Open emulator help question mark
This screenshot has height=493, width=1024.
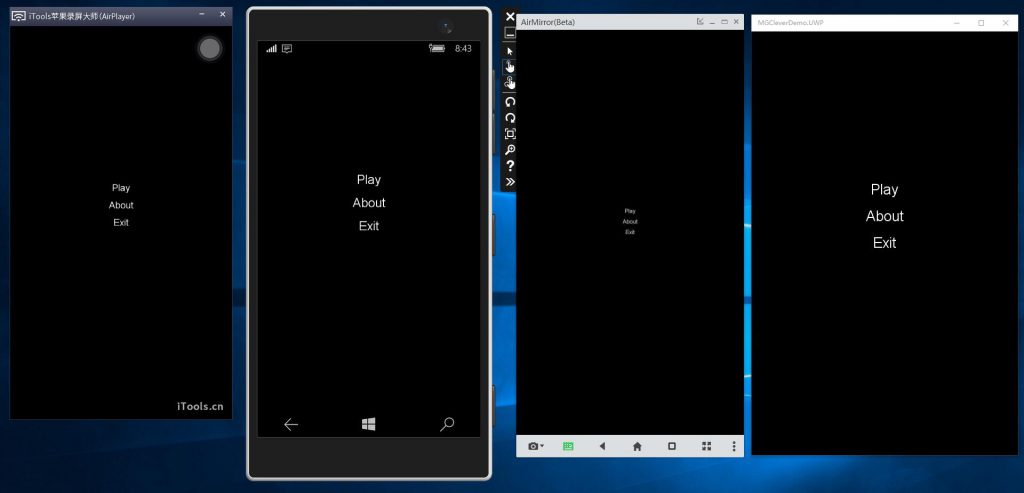(x=510, y=166)
